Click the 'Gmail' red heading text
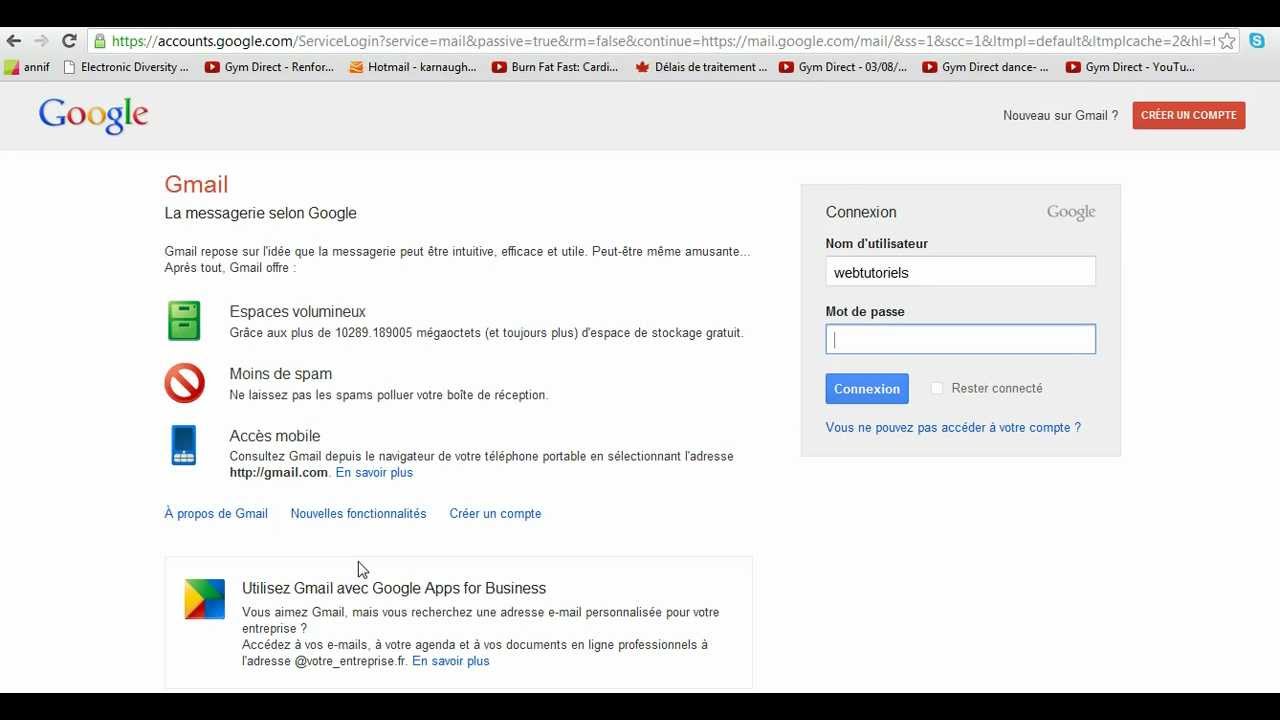1280x720 pixels. click(x=197, y=184)
